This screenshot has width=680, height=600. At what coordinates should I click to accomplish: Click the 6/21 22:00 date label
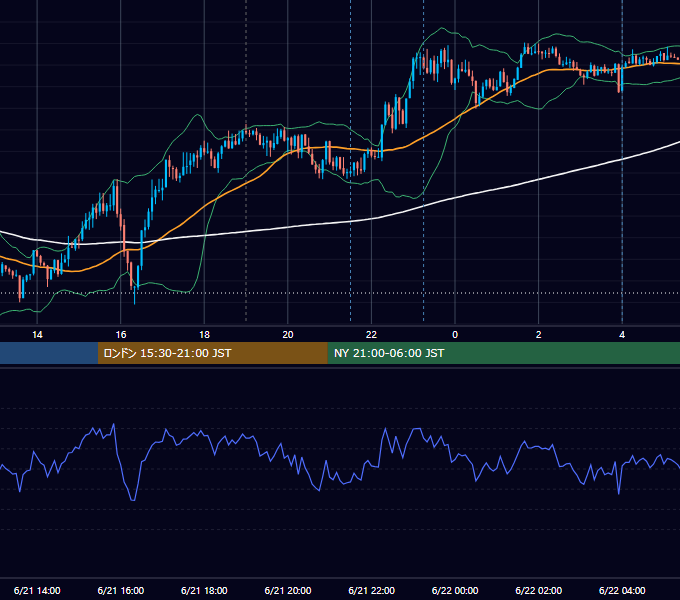(x=371, y=590)
